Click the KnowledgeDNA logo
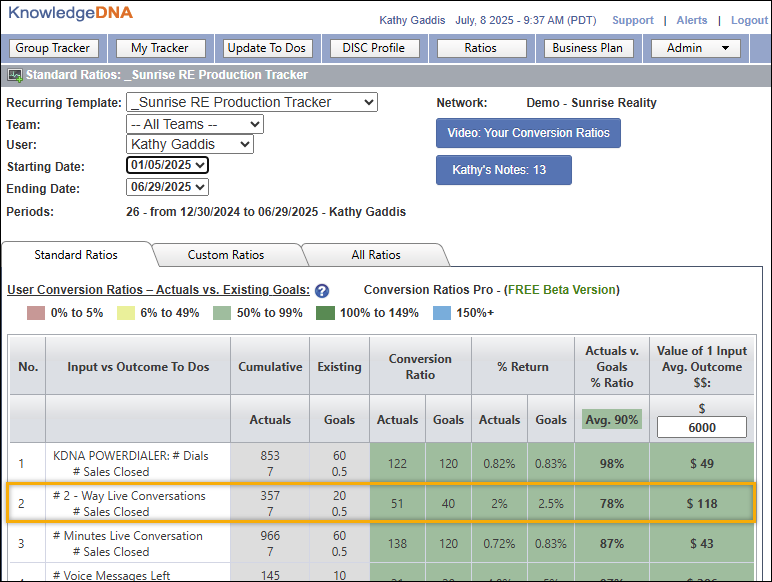 click(70, 13)
